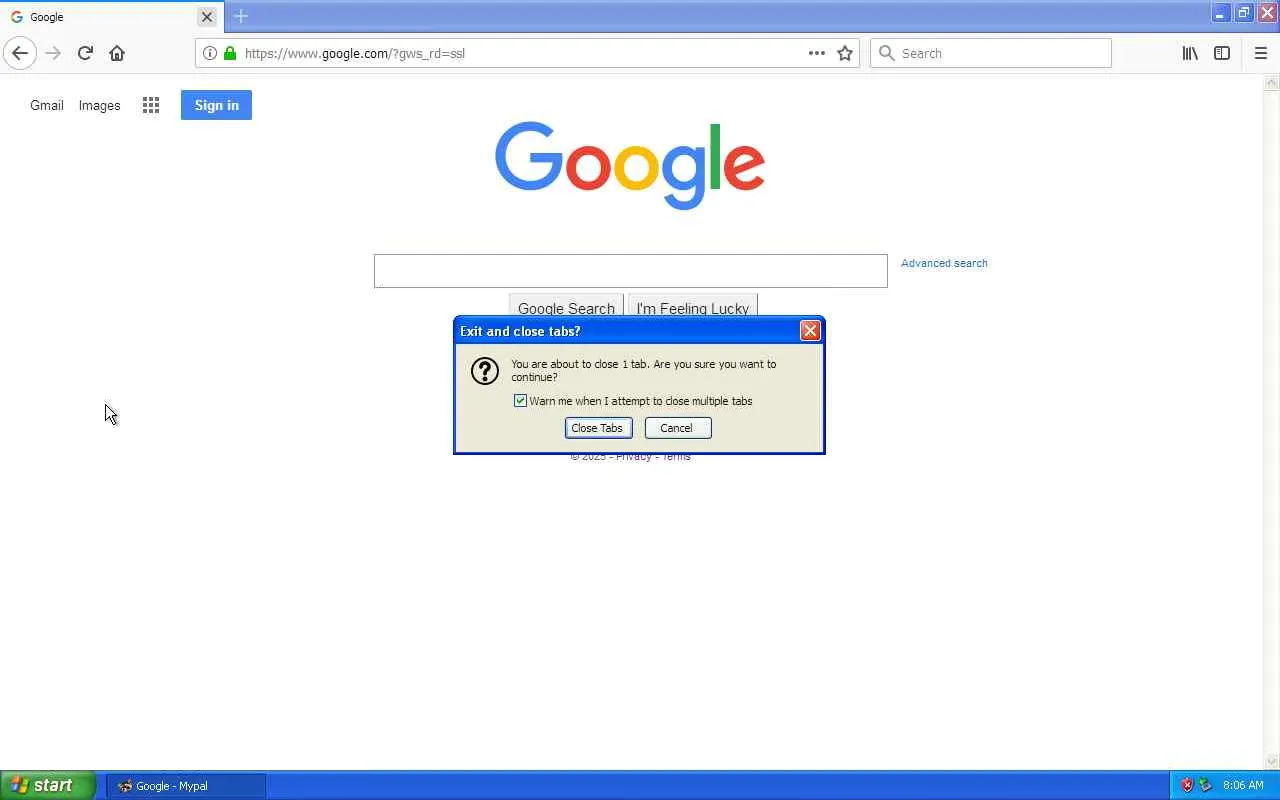1280x800 pixels.
Task: Close the Exit and close tabs dialog
Action: (x=810, y=331)
